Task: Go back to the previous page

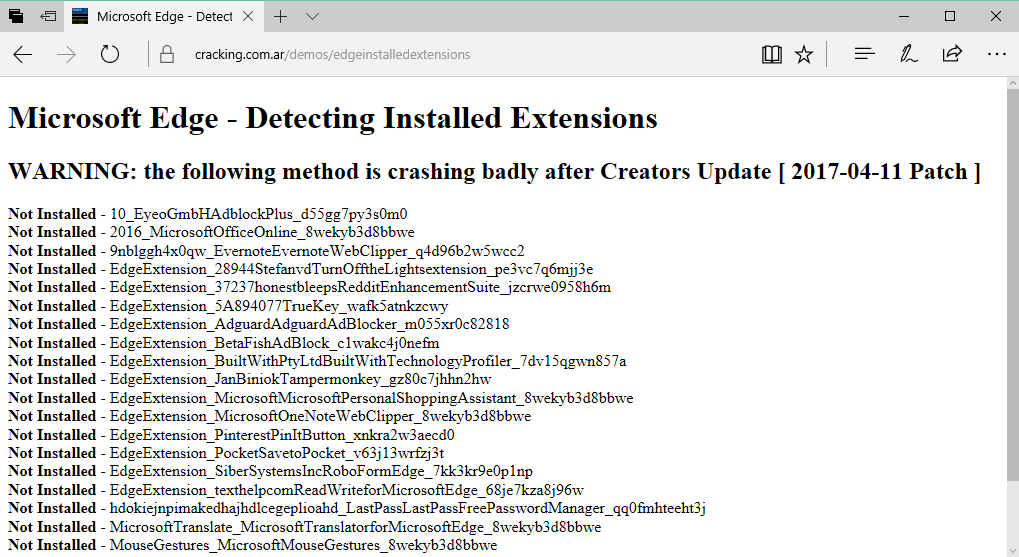Action: tap(23, 55)
